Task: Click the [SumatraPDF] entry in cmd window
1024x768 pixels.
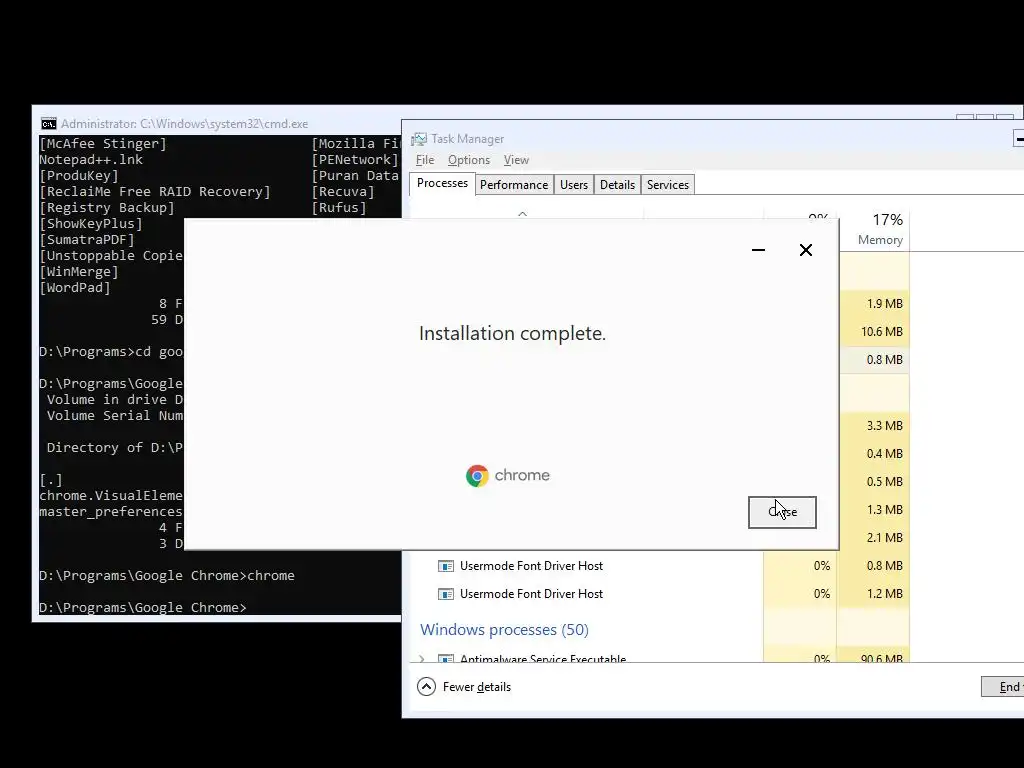Action: 87,240
